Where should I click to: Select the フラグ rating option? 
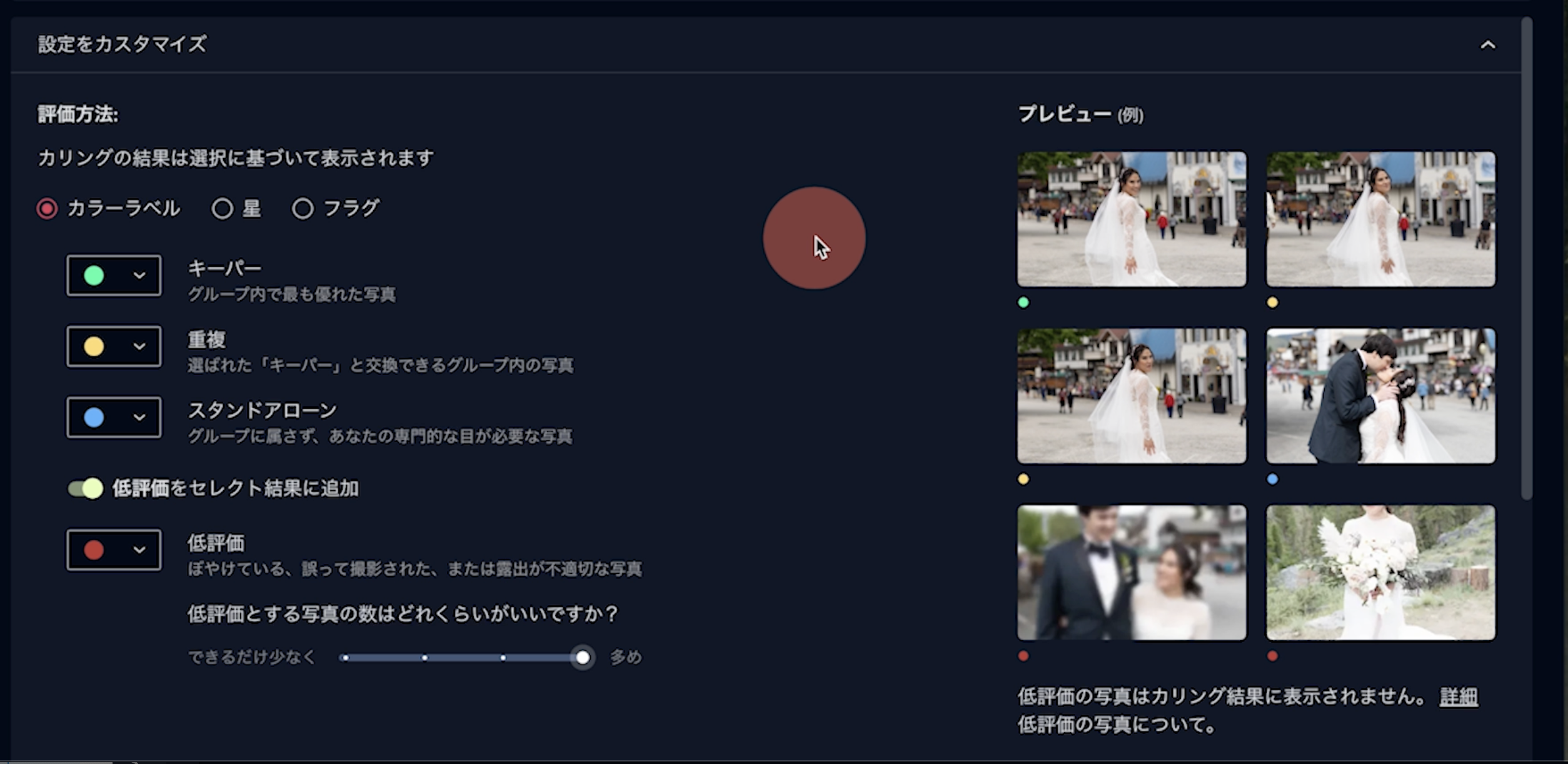[303, 208]
